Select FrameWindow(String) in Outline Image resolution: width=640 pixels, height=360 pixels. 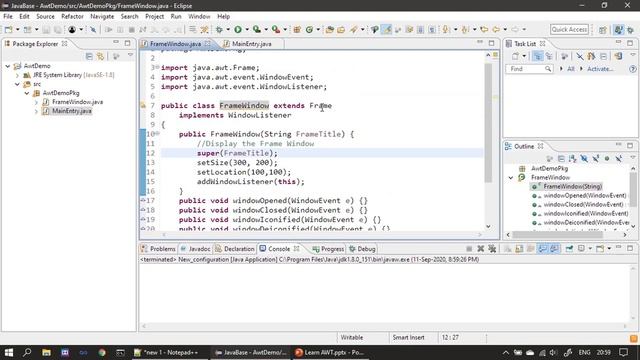[x=572, y=187]
